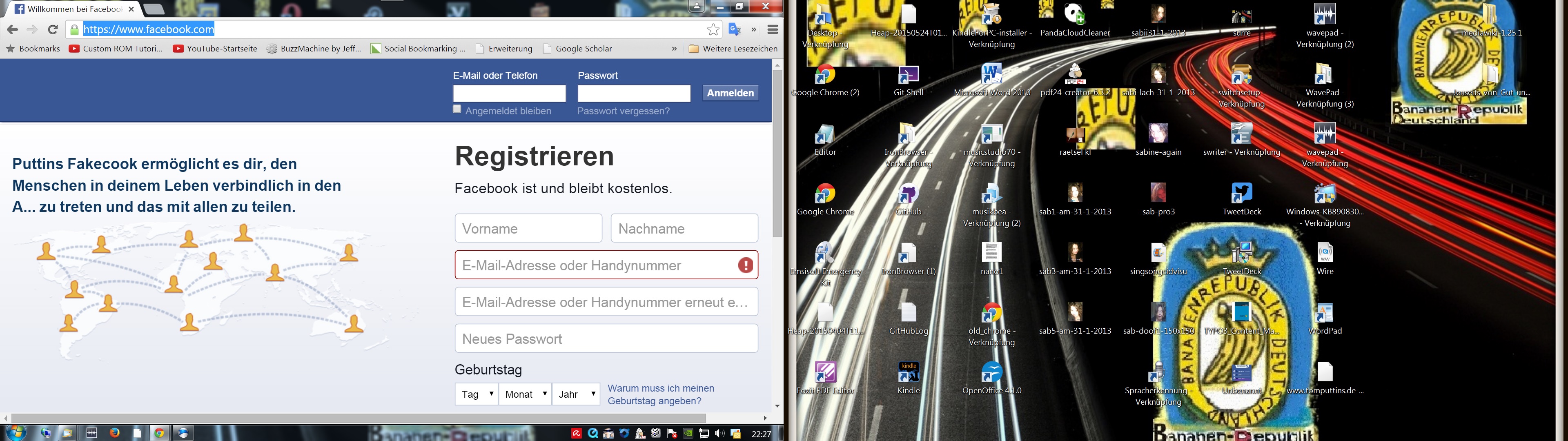
Task: Click Firefox icon in the taskbar
Action: pos(114,433)
